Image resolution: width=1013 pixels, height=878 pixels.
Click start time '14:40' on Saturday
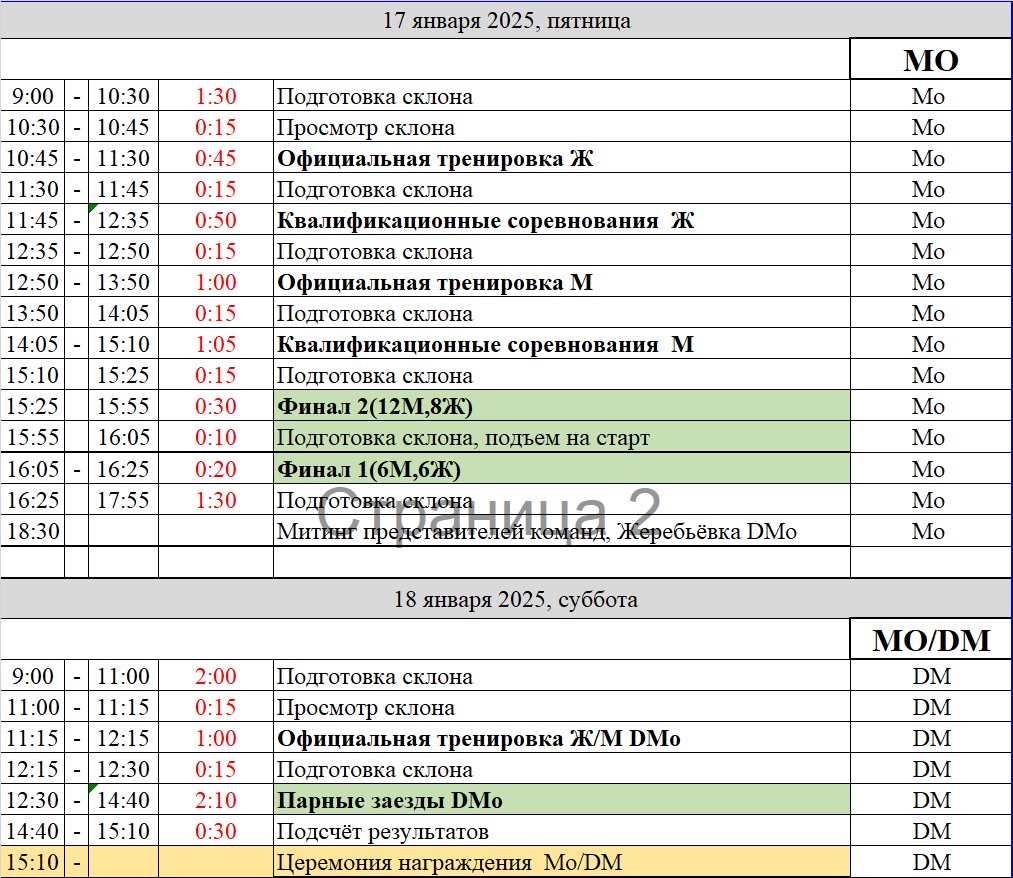(33, 831)
